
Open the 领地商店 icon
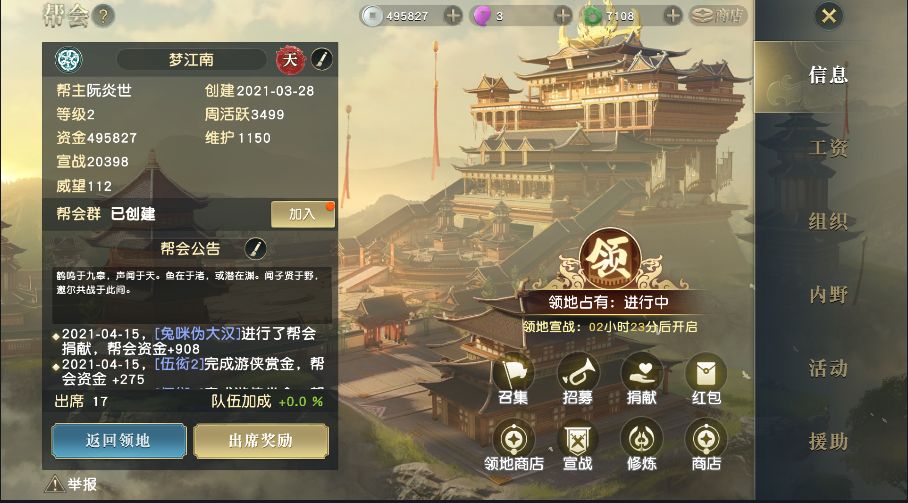coord(514,439)
